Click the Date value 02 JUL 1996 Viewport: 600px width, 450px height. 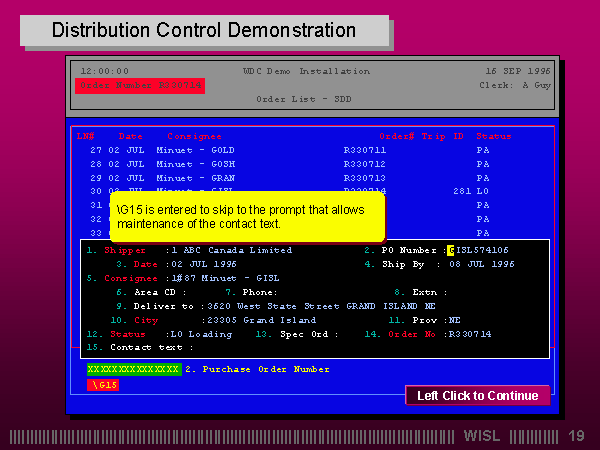point(204,264)
